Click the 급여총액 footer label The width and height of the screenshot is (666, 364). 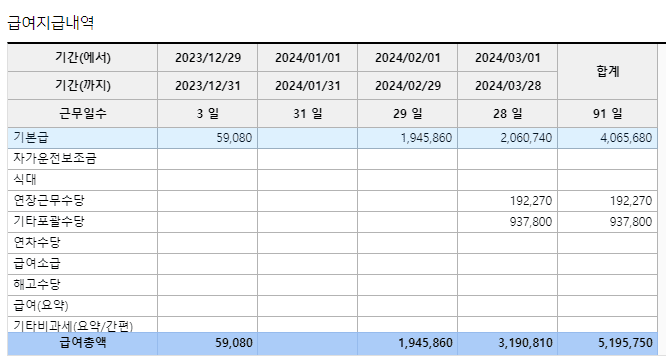click(x=82, y=343)
